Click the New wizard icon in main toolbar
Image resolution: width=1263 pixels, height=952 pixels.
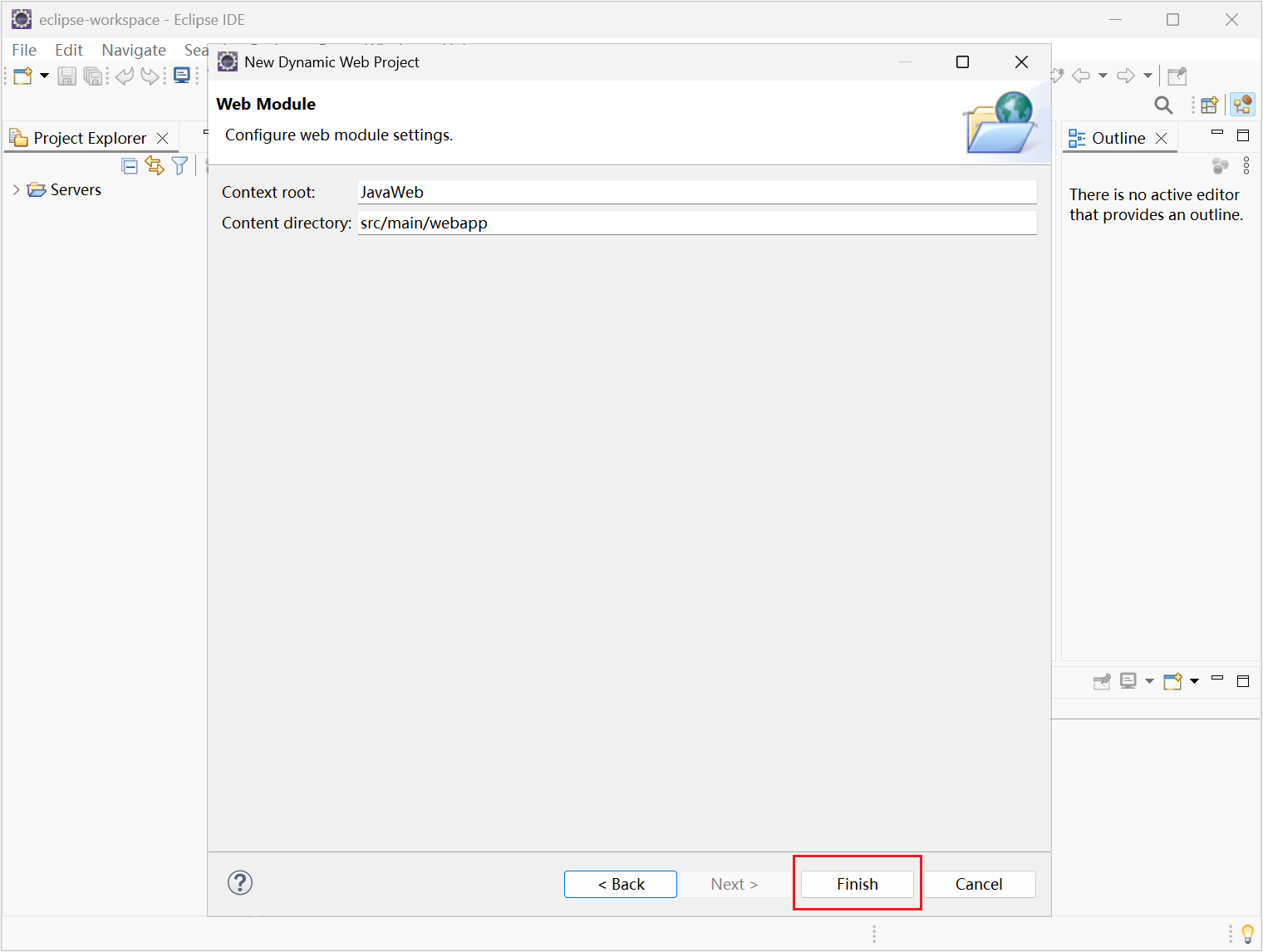tap(23, 76)
